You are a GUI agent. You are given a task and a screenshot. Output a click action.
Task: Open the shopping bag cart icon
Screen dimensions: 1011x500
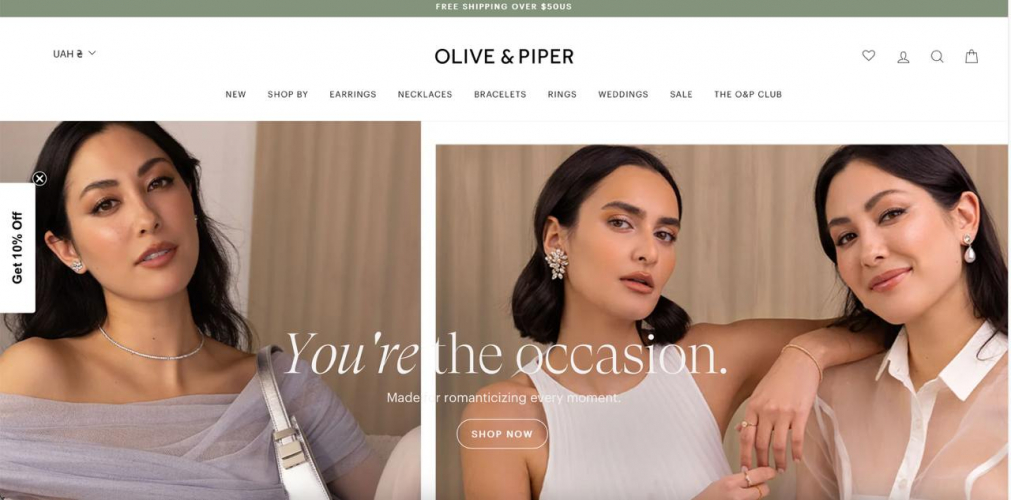click(971, 56)
